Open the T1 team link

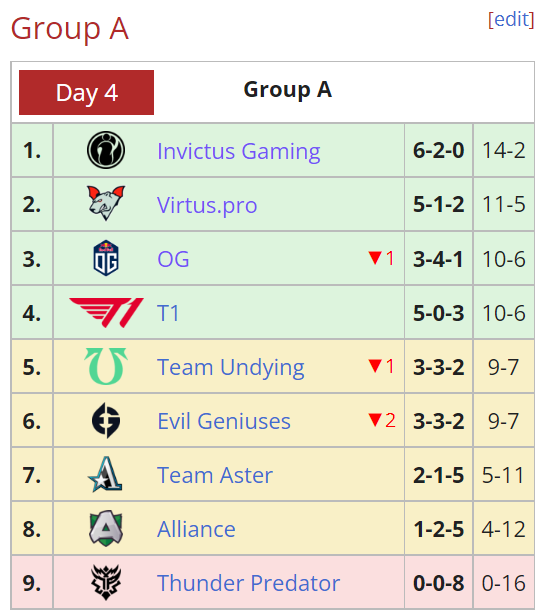(x=168, y=313)
